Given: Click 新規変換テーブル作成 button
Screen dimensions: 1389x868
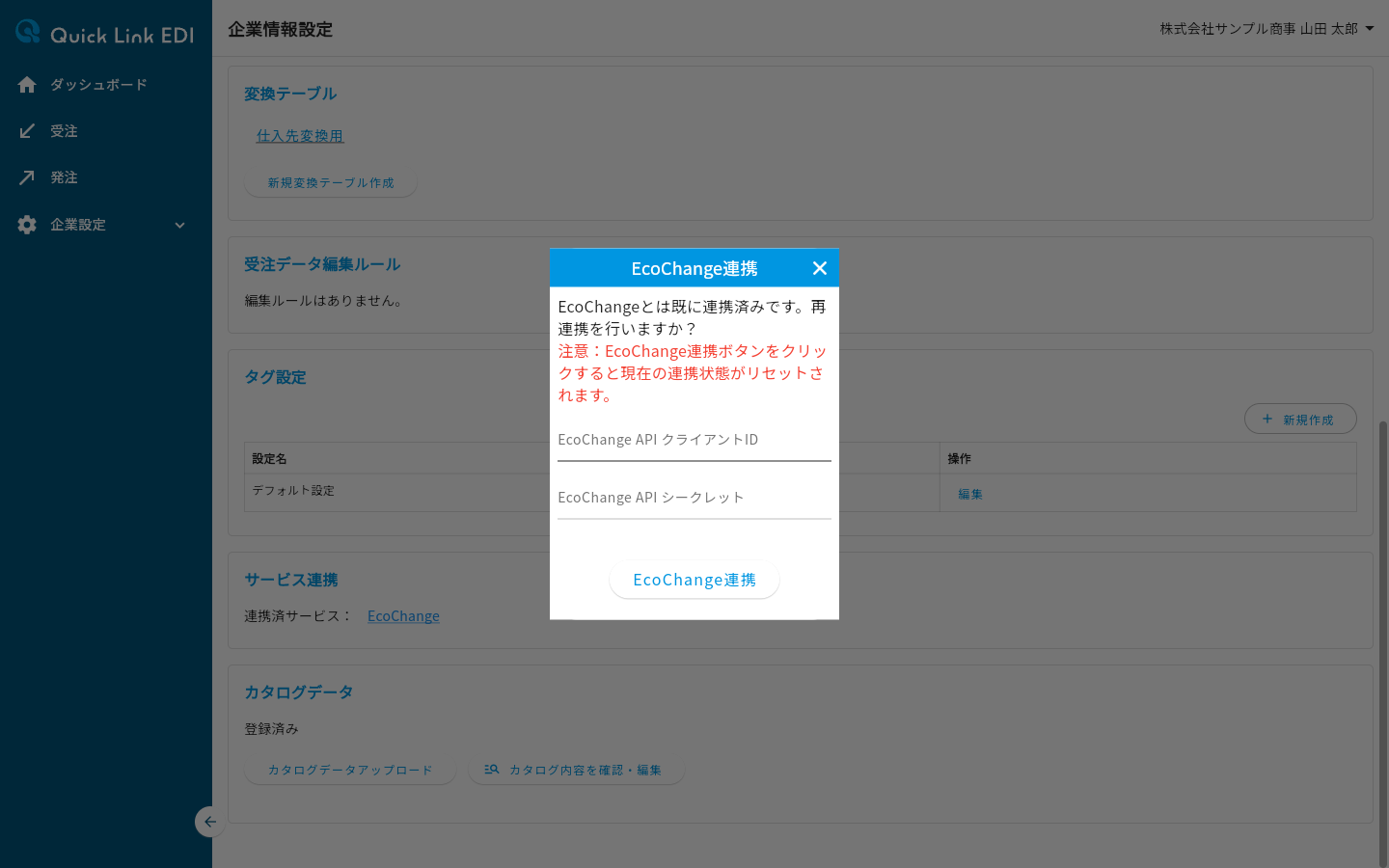Looking at the screenshot, I should coord(331,182).
